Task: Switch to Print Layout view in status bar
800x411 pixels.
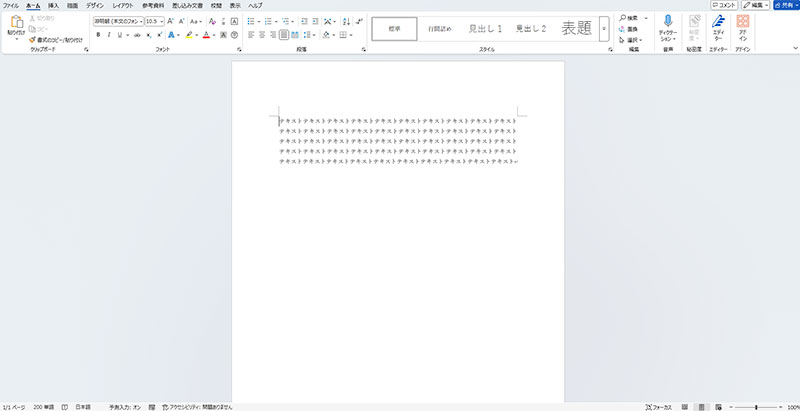Action: pyautogui.click(x=702, y=407)
